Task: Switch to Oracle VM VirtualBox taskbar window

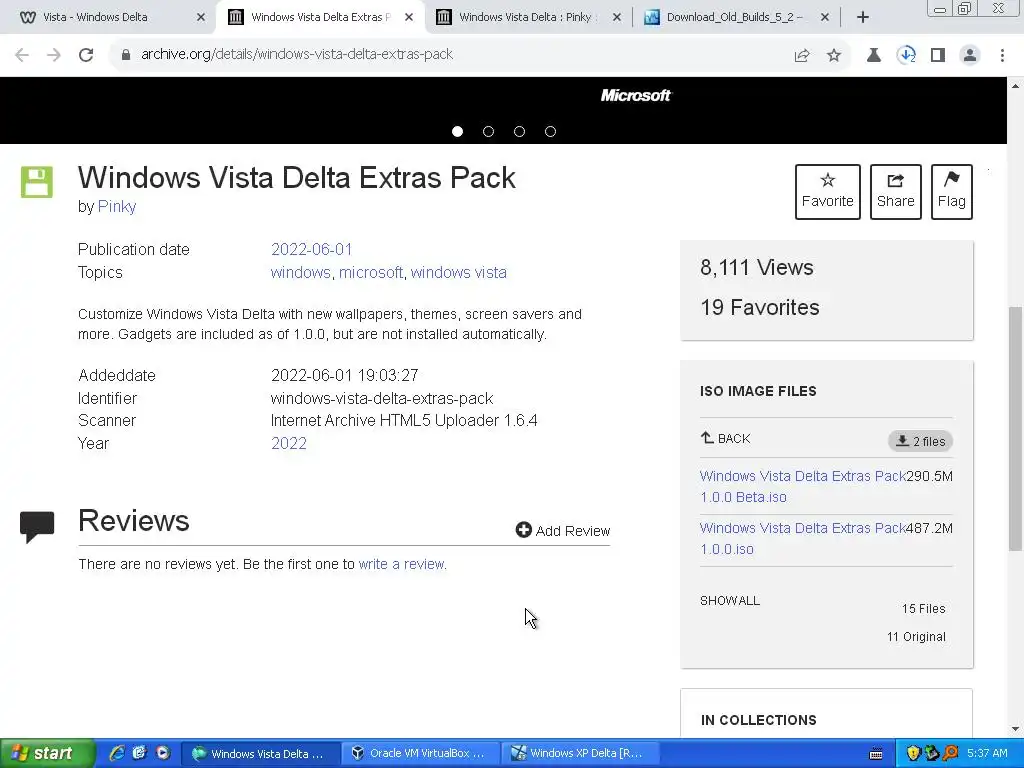Action: 420,754
